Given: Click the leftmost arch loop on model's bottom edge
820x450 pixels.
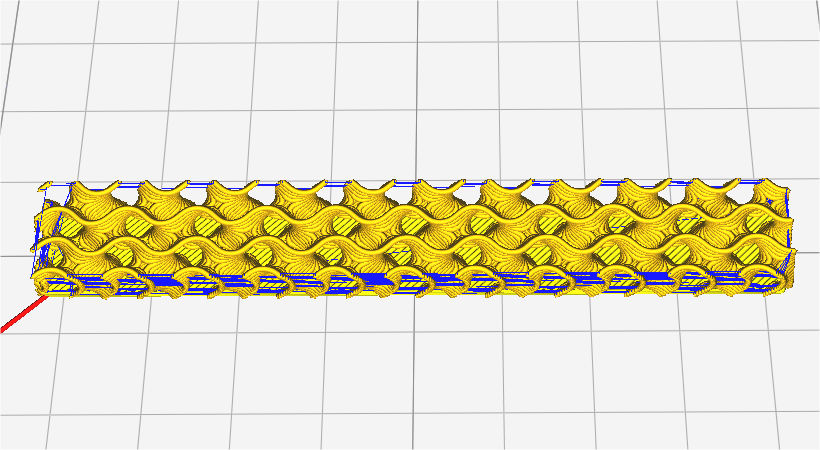Looking at the screenshot, I should point(60,283).
